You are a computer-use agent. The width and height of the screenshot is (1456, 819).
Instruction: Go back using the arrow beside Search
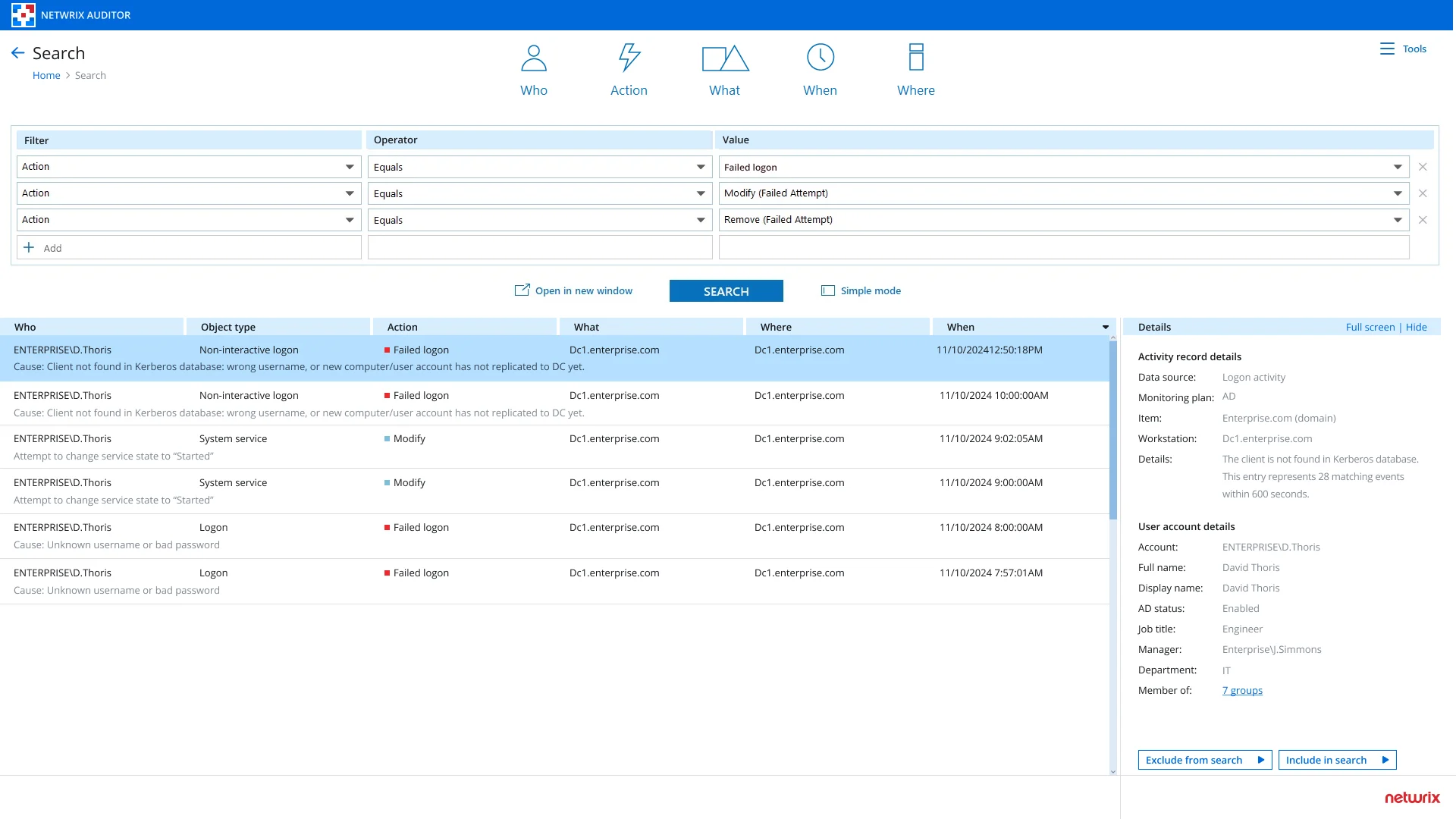click(x=18, y=53)
